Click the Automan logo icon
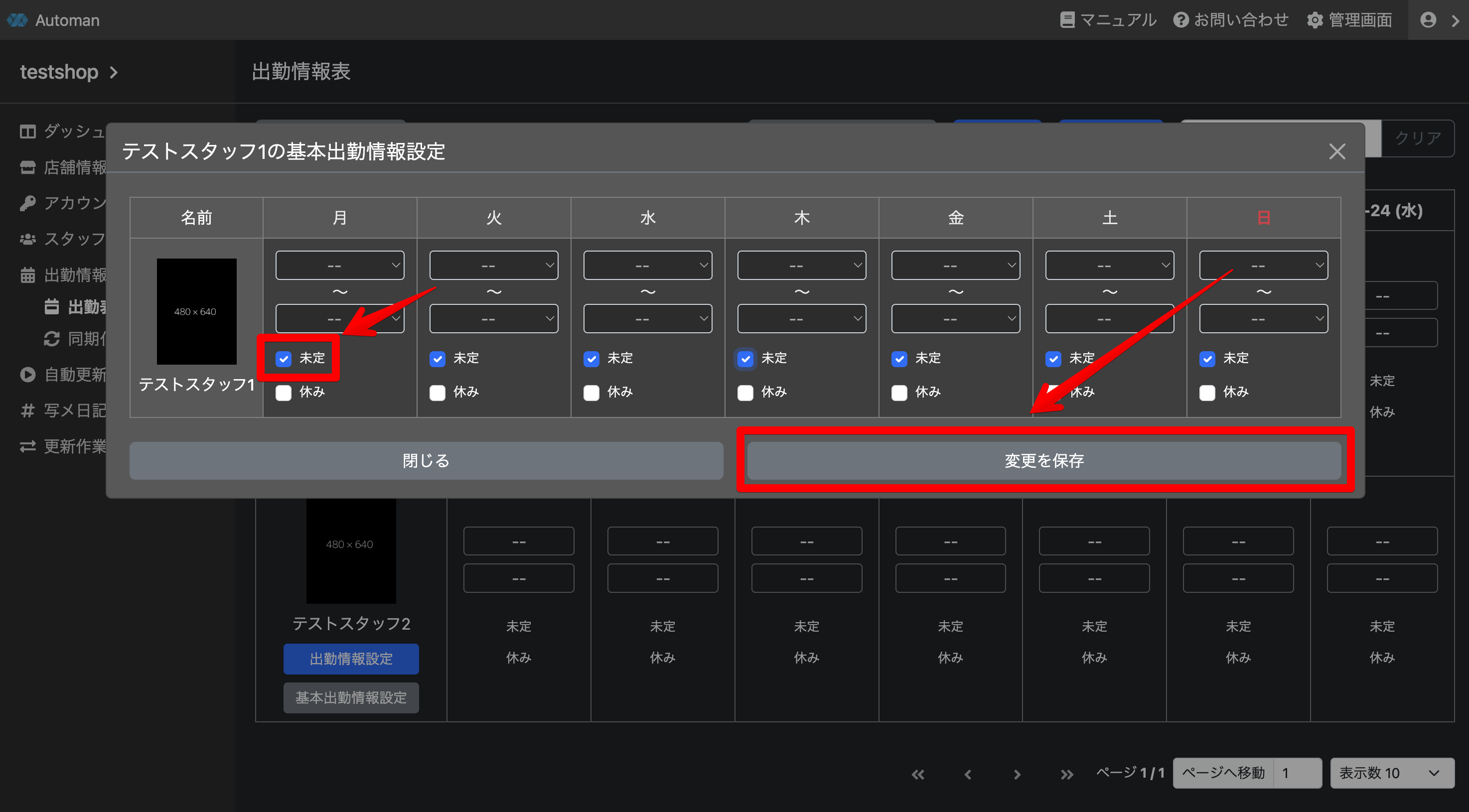This screenshot has height=812, width=1469. [x=17, y=20]
